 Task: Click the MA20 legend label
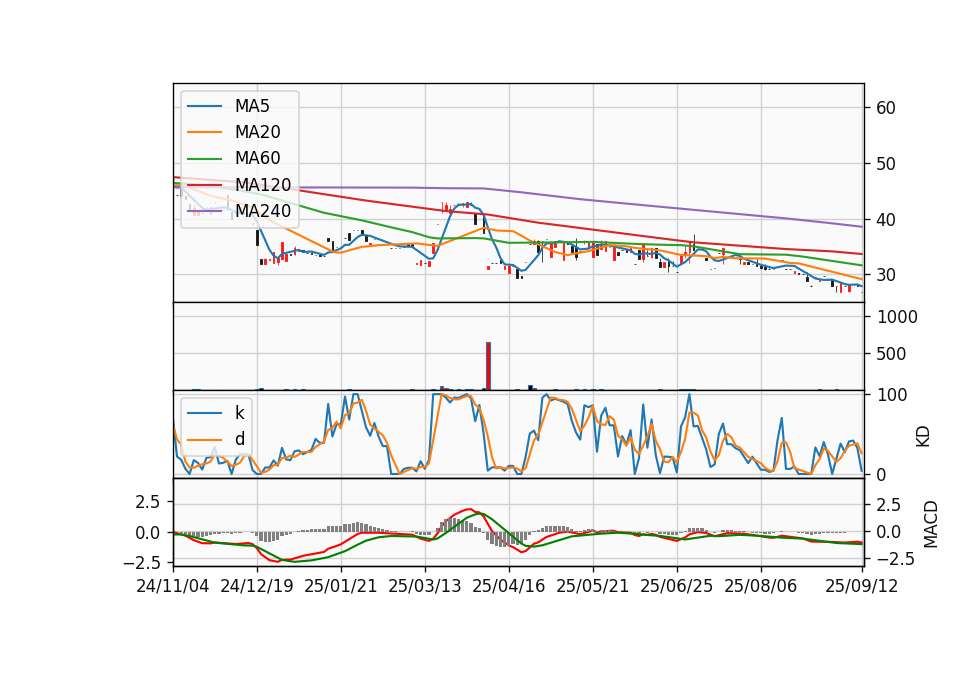[257, 132]
